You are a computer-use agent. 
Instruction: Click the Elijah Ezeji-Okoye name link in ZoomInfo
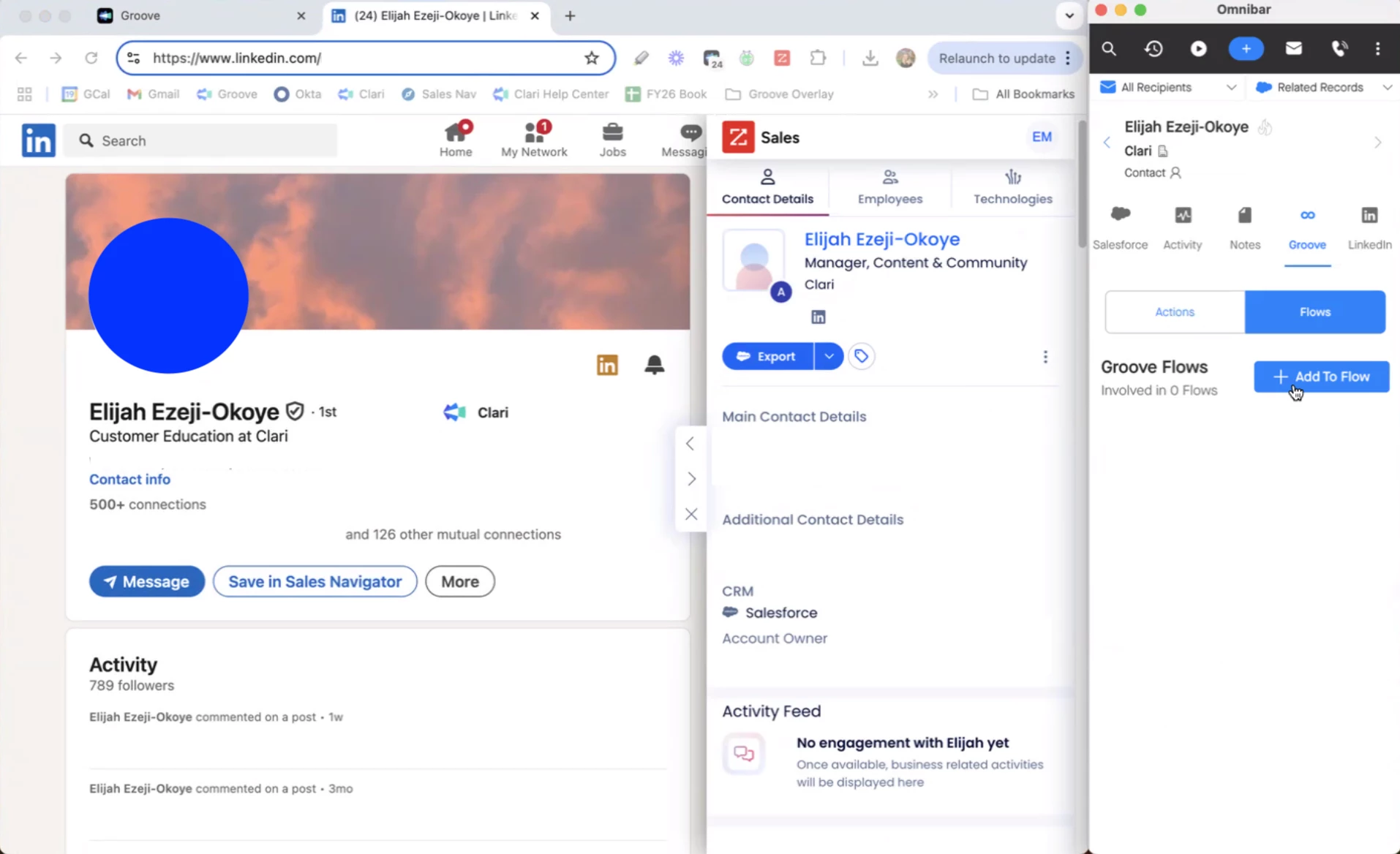pyautogui.click(x=881, y=239)
